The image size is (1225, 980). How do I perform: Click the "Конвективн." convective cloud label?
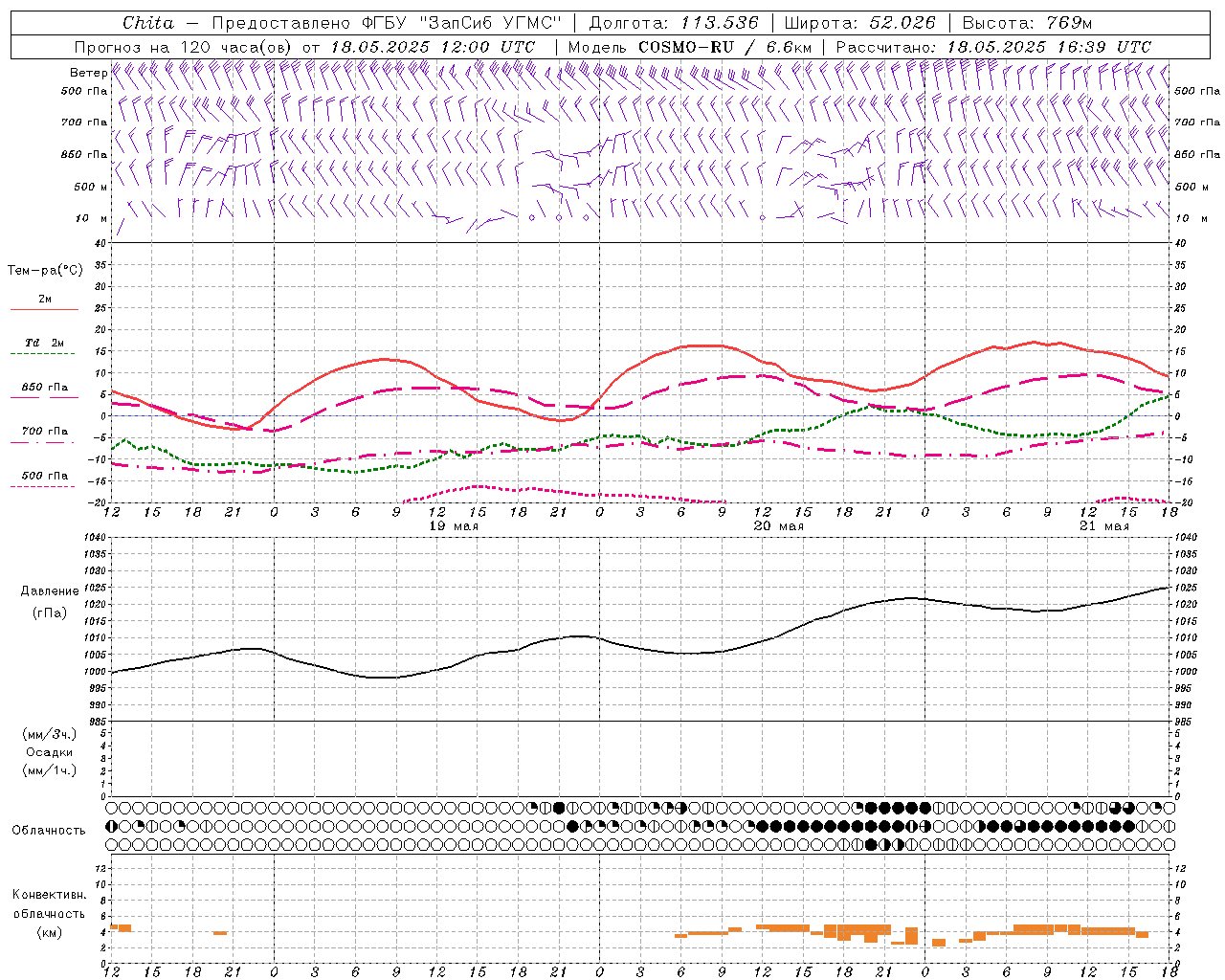(x=50, y=895)
